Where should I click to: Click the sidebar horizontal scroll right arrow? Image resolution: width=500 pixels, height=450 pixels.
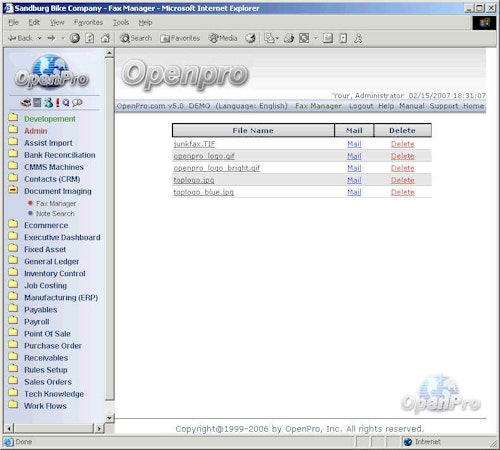pyautogui.click(x=99, y=428)
